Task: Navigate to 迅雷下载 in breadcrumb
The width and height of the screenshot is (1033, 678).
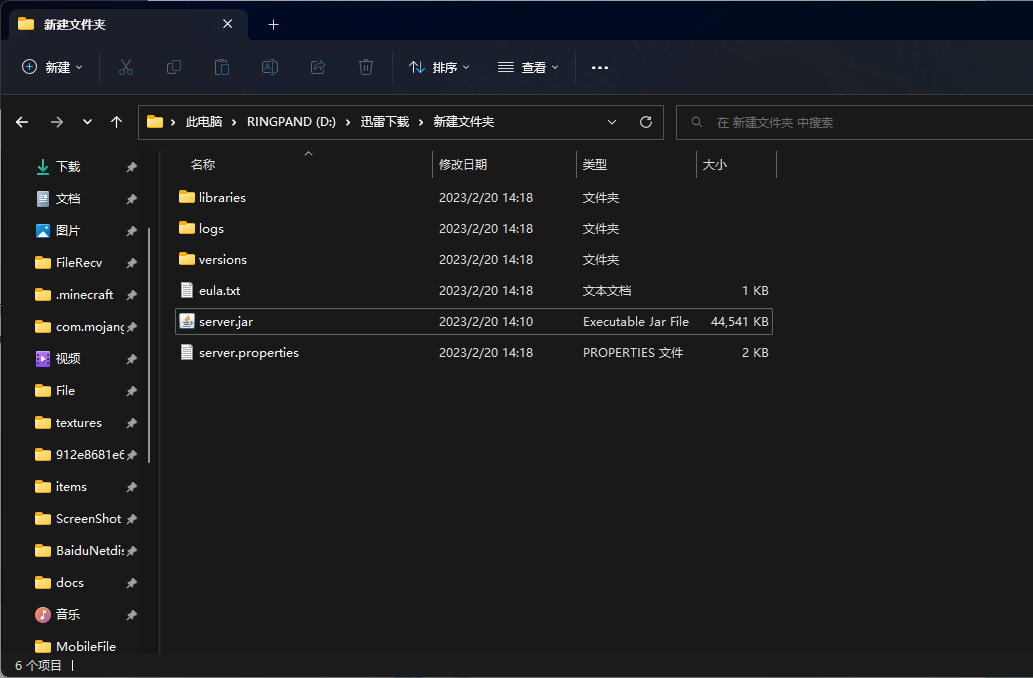Action: [x=385, y=122]
